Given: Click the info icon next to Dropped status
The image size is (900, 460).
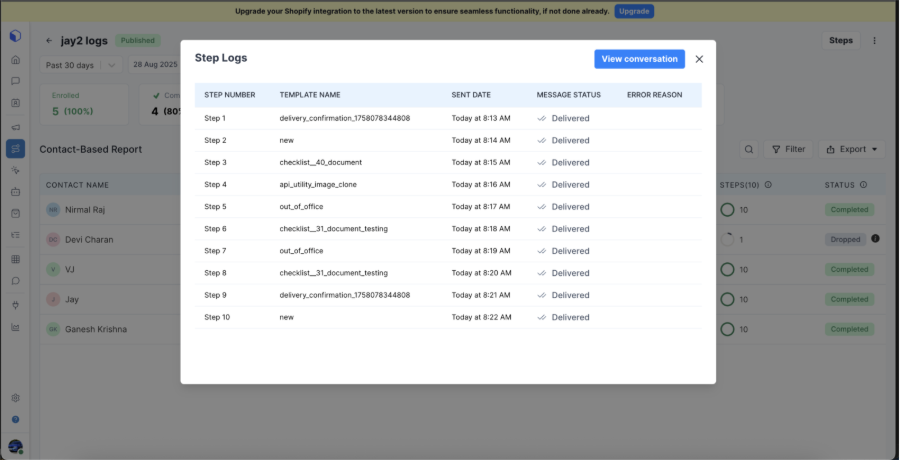Looking at the screenshot, I should point(875,239).
